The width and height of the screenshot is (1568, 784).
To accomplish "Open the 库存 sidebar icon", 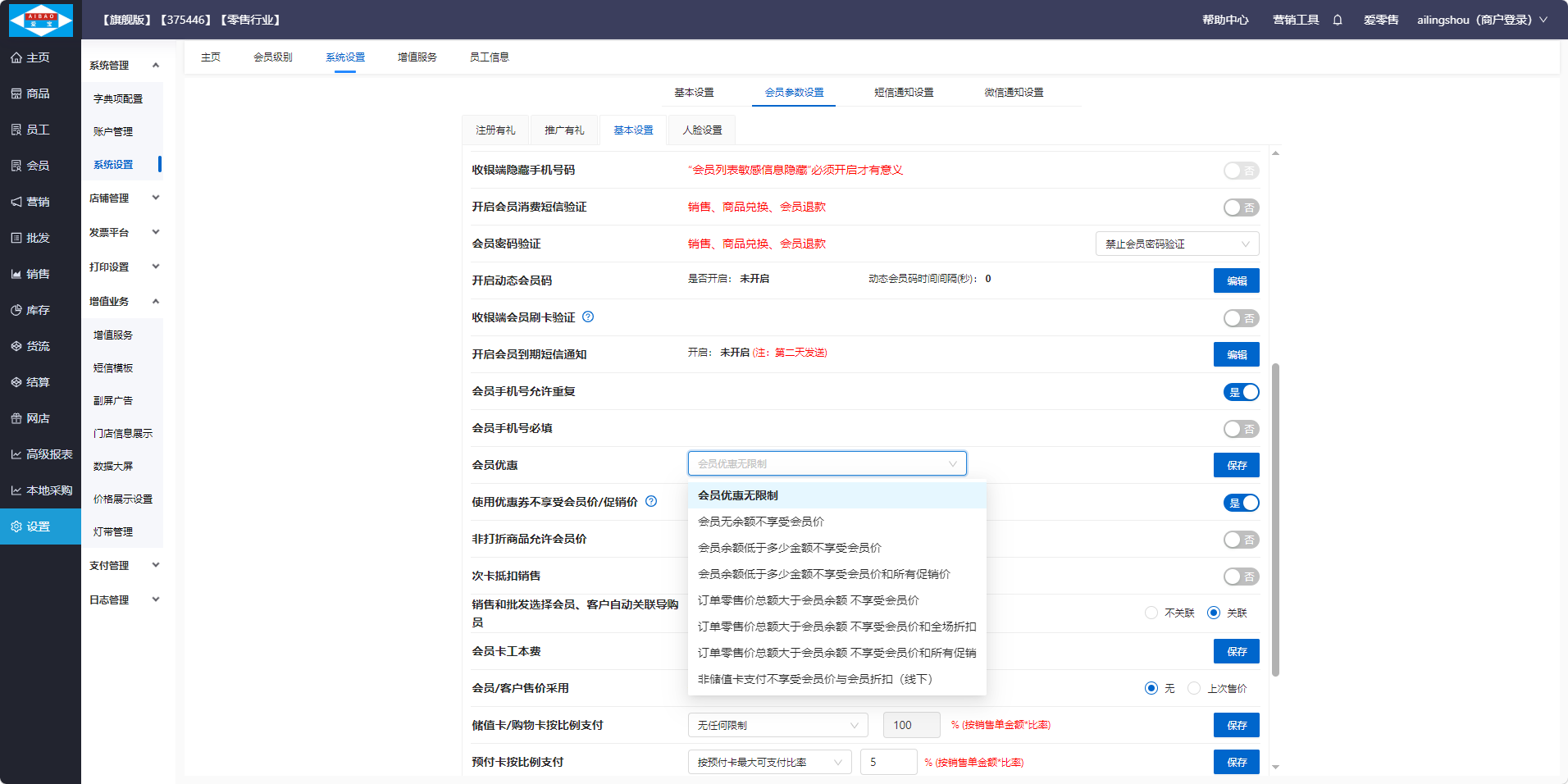I will [16, 310].
